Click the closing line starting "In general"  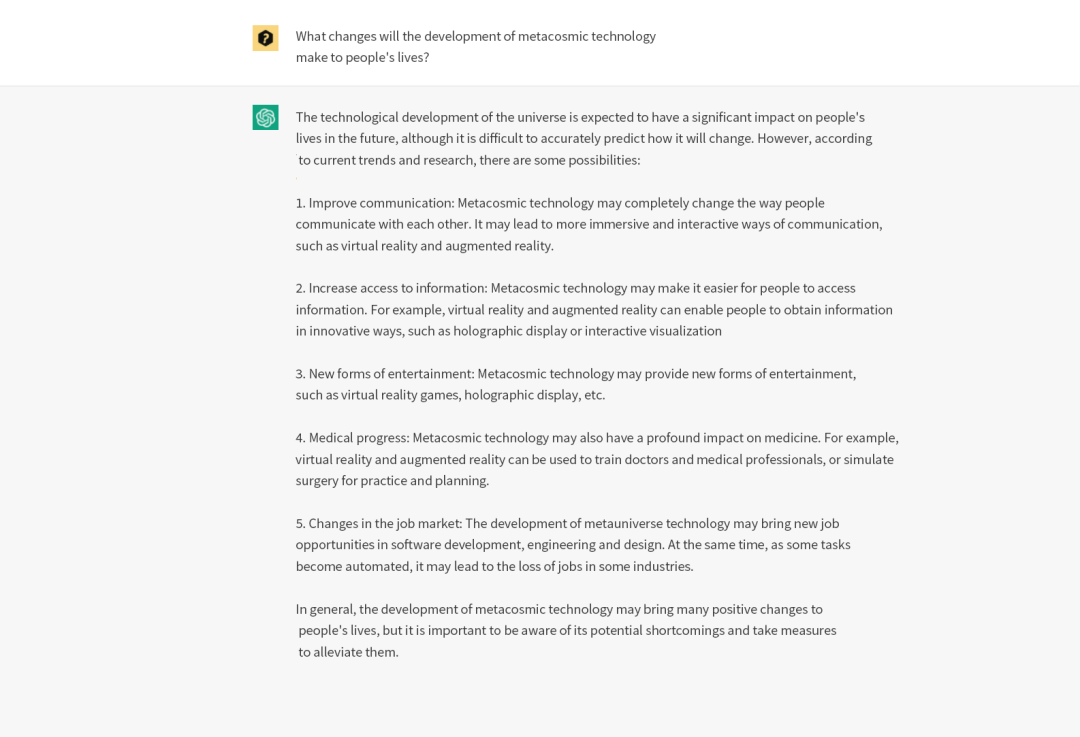(559, 609)
